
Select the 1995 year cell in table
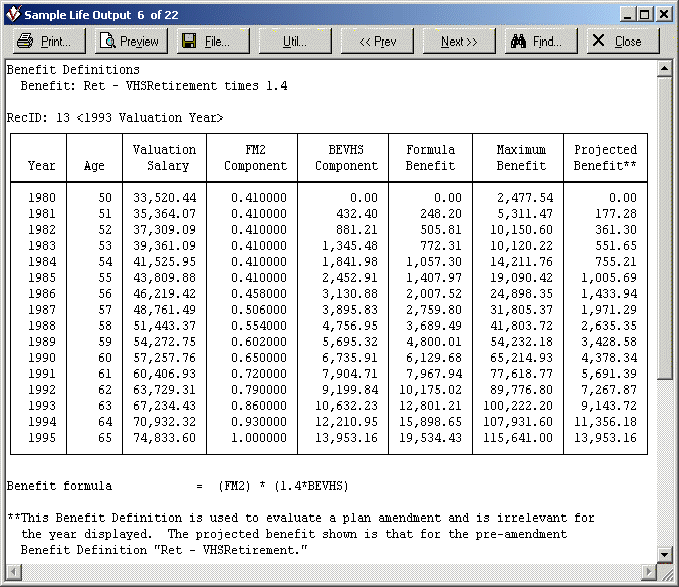(42, 439)
